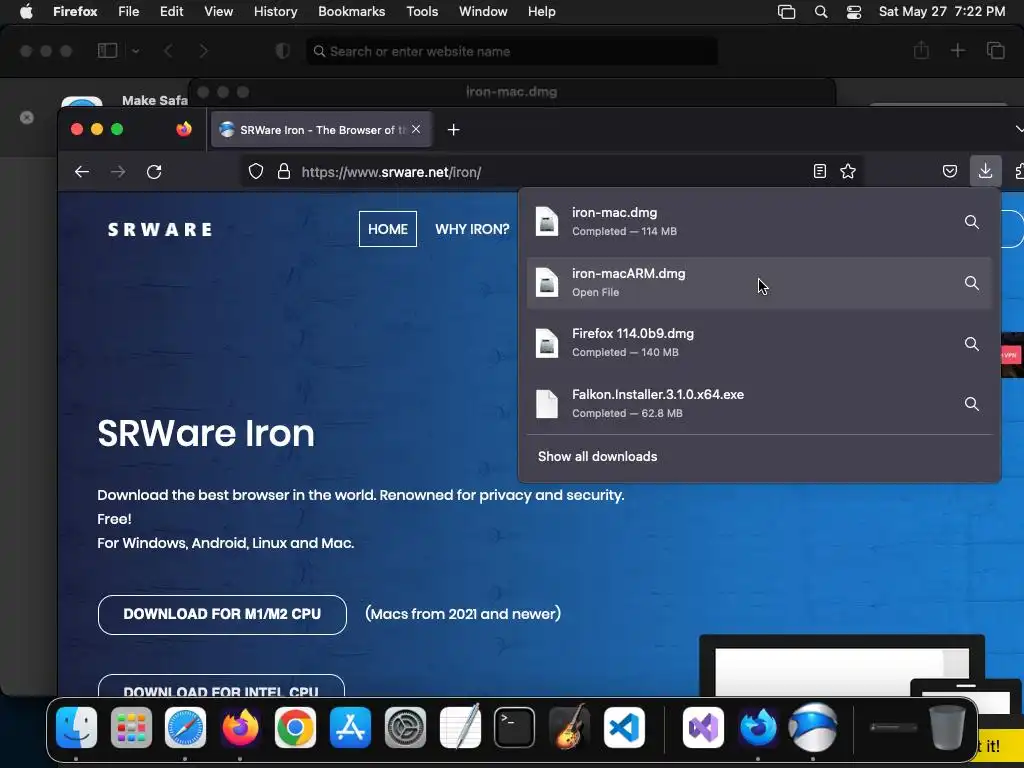The height and width of the screenshot is (768, 1024).
Task: Open Launchpad from the Dock
Action: click(131, 727)
